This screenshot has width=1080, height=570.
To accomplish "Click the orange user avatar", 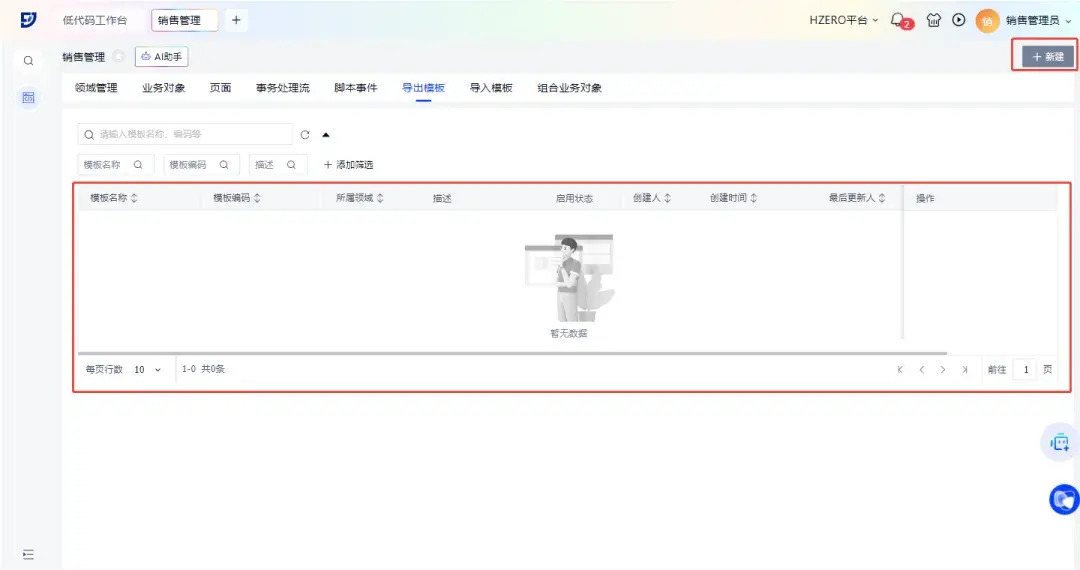I will [987, 21].
